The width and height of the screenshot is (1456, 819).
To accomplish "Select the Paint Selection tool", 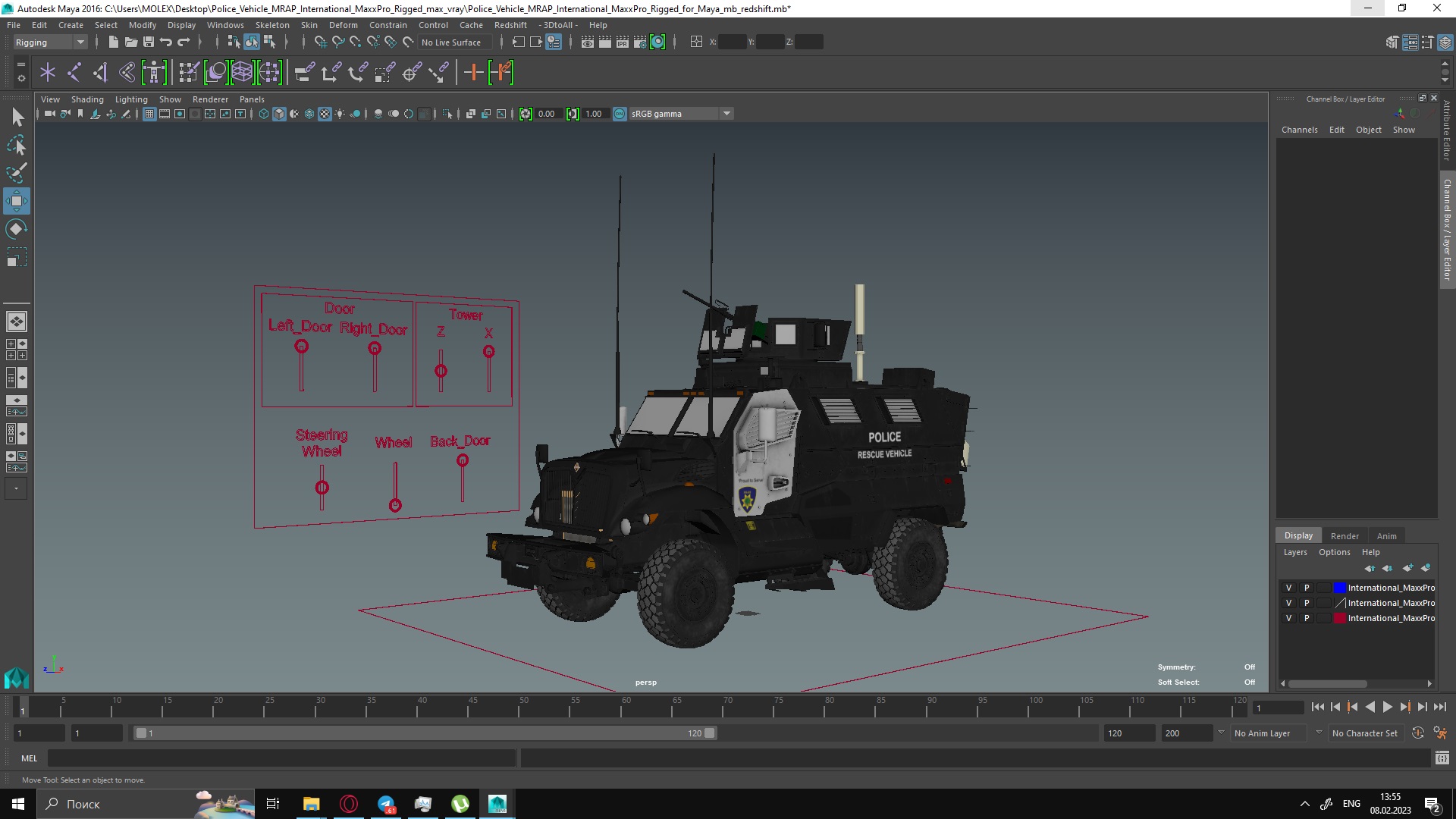I will pyautogui.click(x=17, y=173).
